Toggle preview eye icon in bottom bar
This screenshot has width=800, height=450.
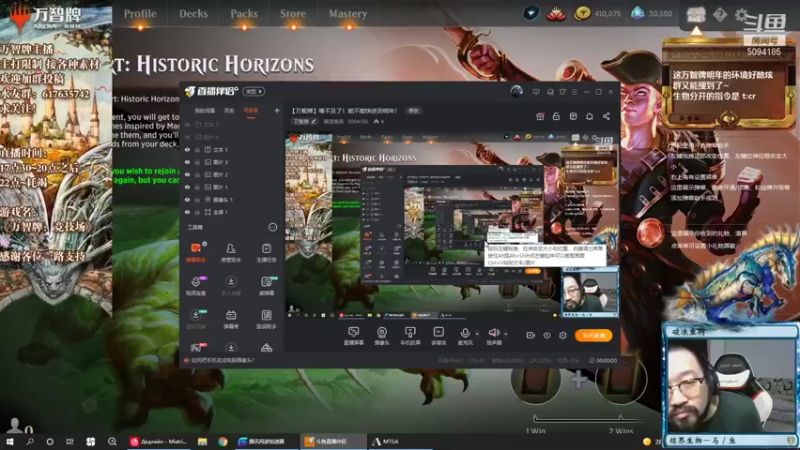pyautogui.click(x=547, y=335)
